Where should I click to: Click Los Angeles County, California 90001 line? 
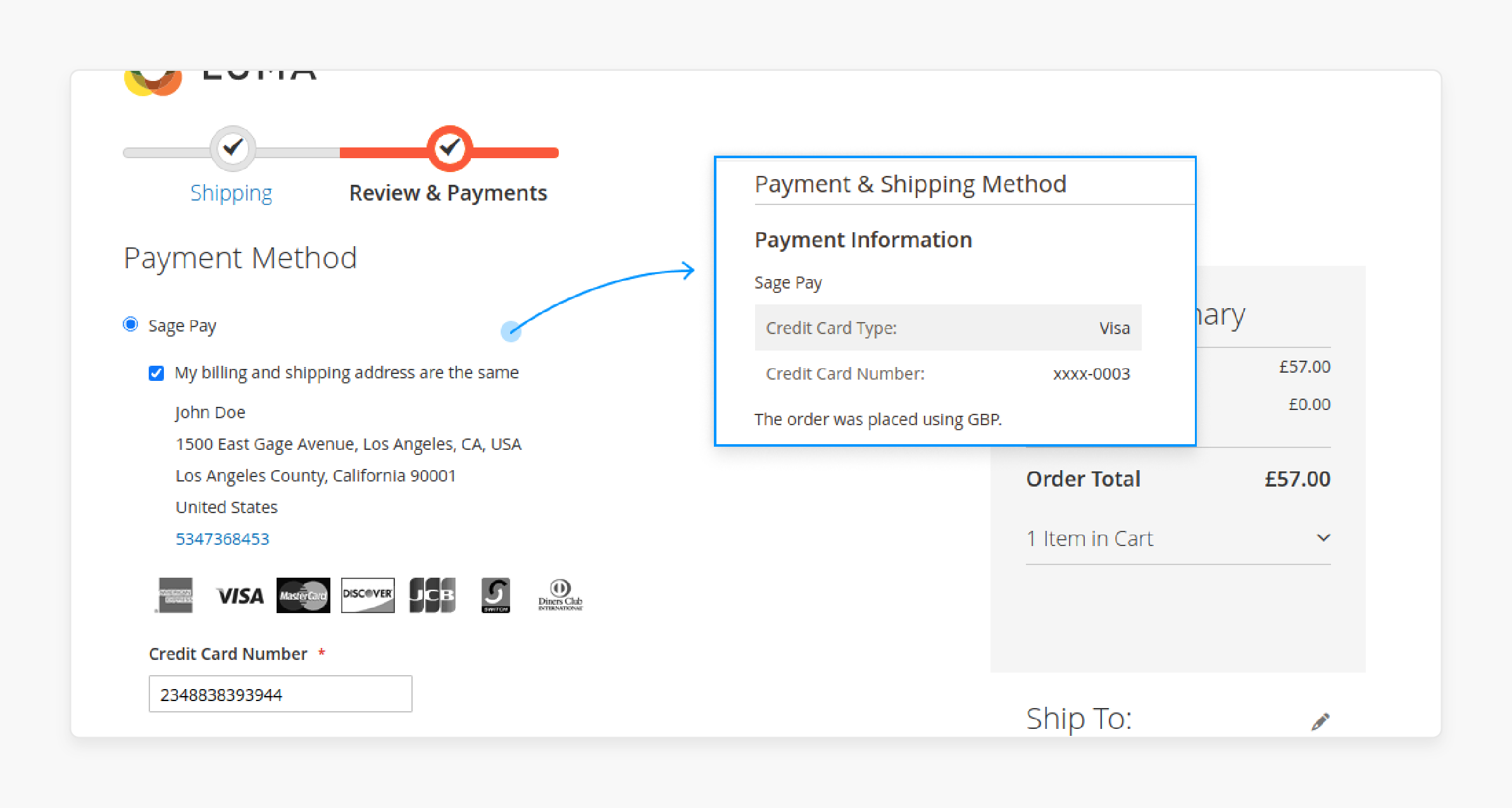(315, 476)
